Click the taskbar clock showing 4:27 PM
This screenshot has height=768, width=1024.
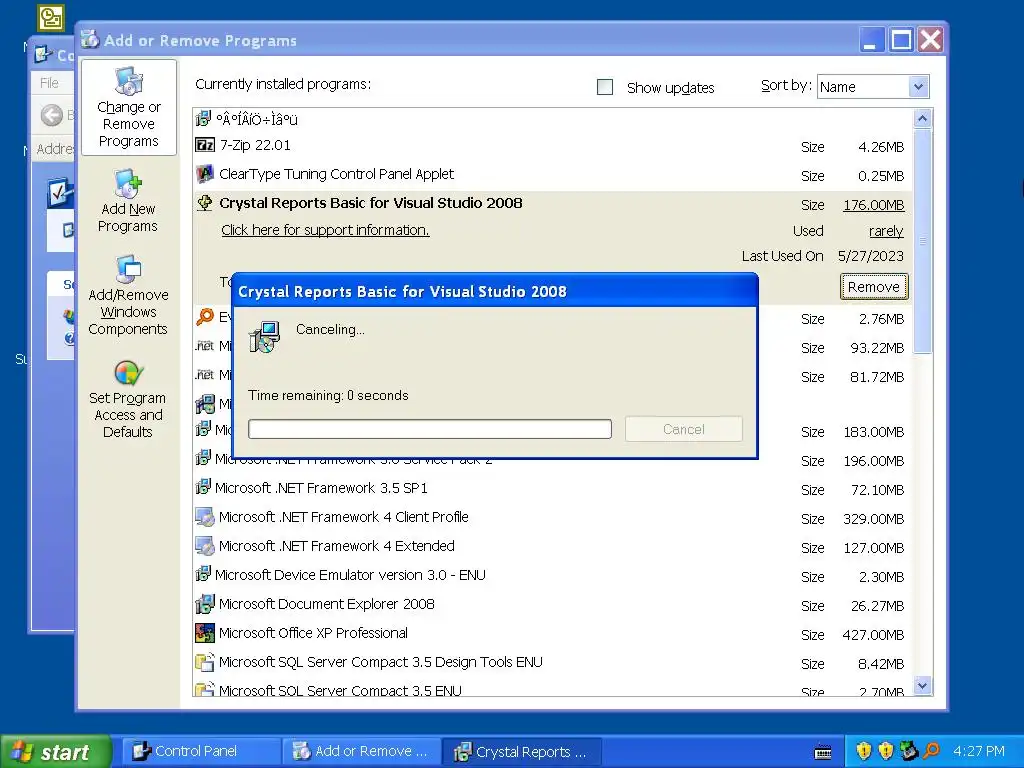pos(978,751)
